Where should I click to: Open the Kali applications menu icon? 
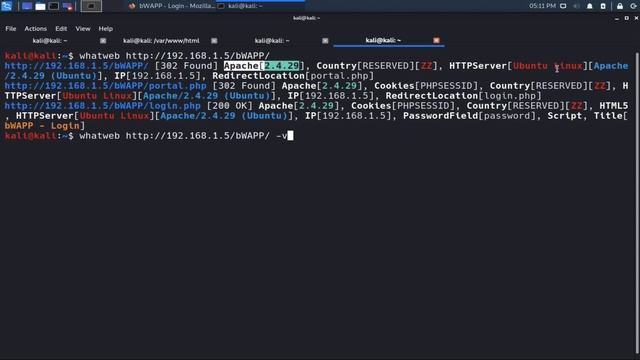tap(7, 6)
